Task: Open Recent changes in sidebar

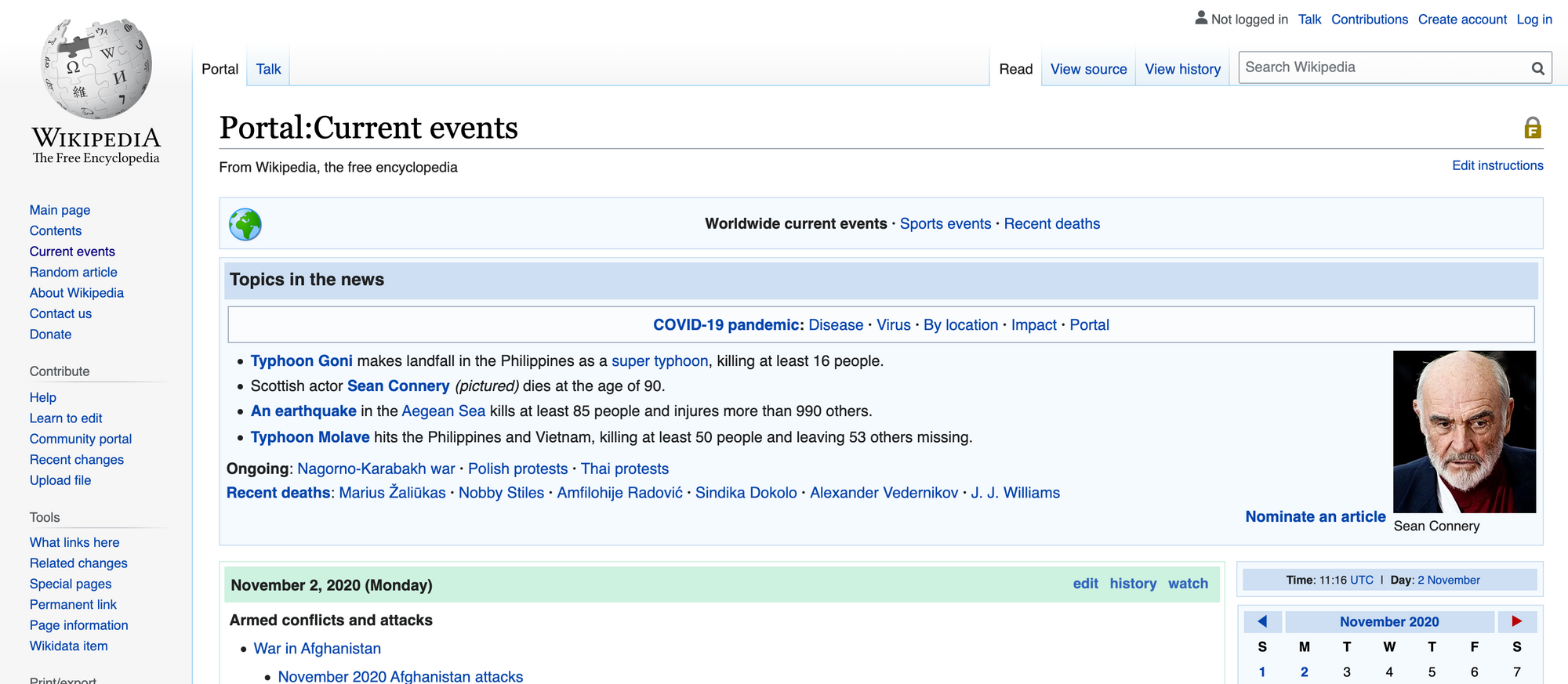Action: pos(77,459)
